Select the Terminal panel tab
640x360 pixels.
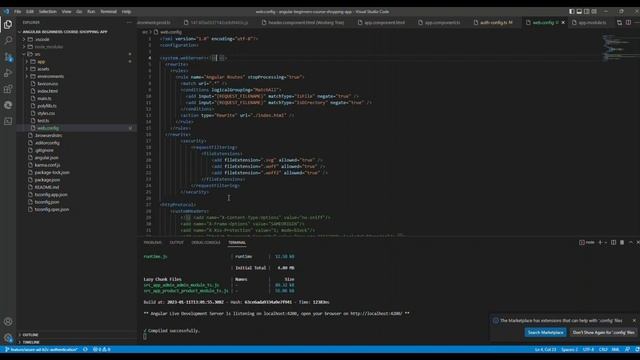[237, 242]
